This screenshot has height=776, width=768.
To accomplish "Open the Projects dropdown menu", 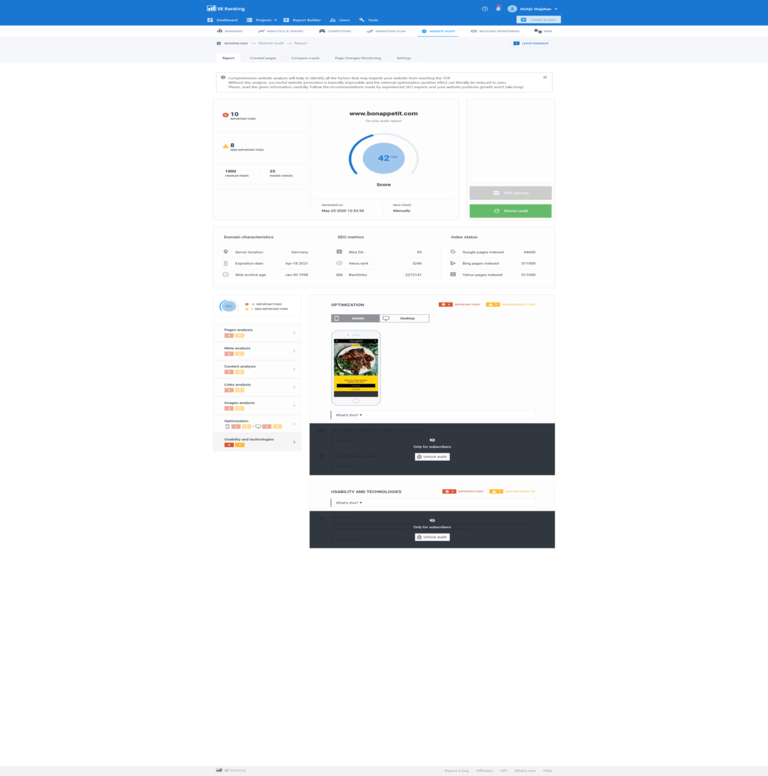I will click(262, 20).
